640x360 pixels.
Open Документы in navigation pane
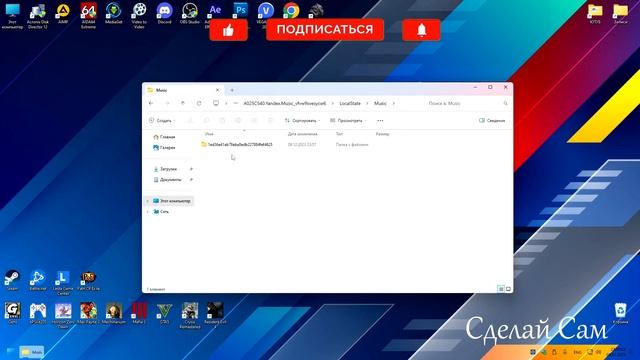tap(167, 180)
